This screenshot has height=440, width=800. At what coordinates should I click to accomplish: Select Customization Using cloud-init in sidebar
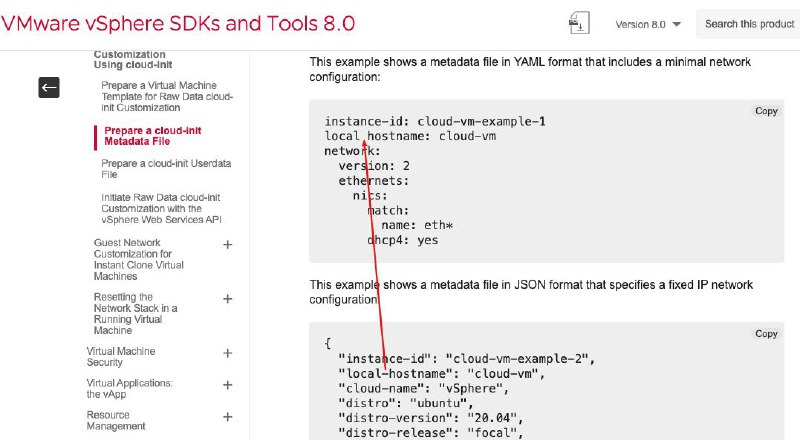(129, 60)
